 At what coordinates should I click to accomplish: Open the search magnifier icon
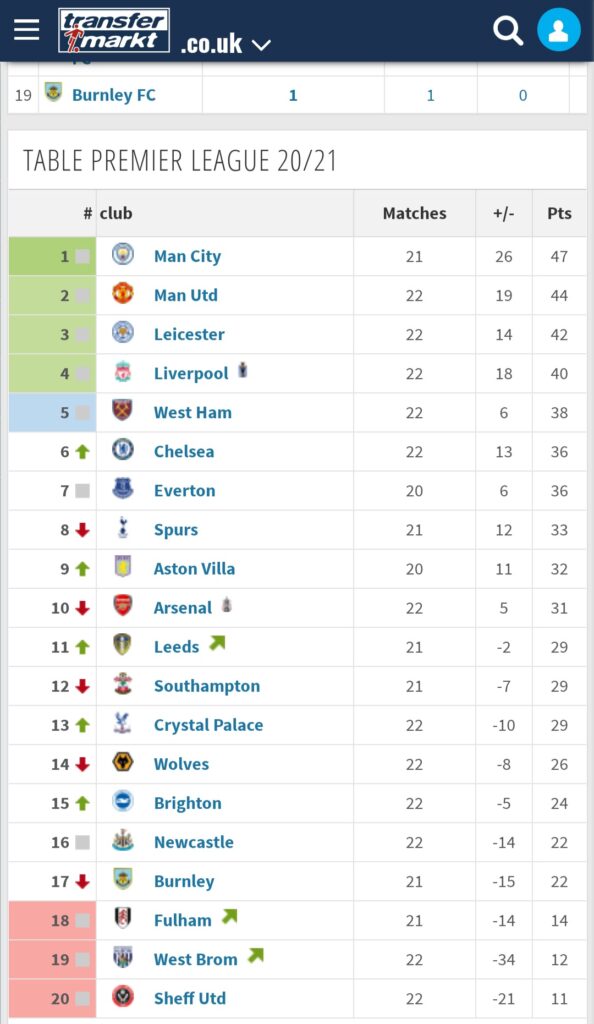point(508,30)
